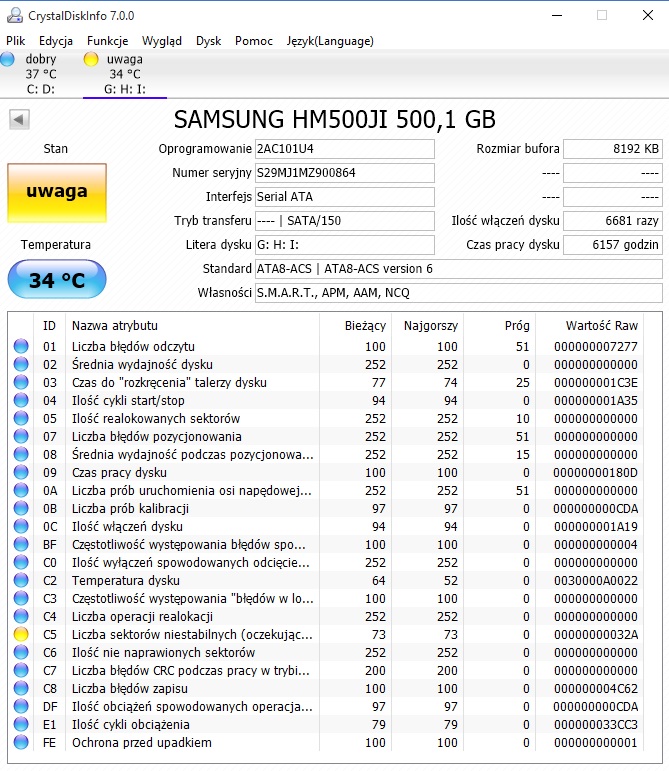Click blue status dot for attribute 02
Viewport: 669px width, 771px height.
tap(21, 364)
